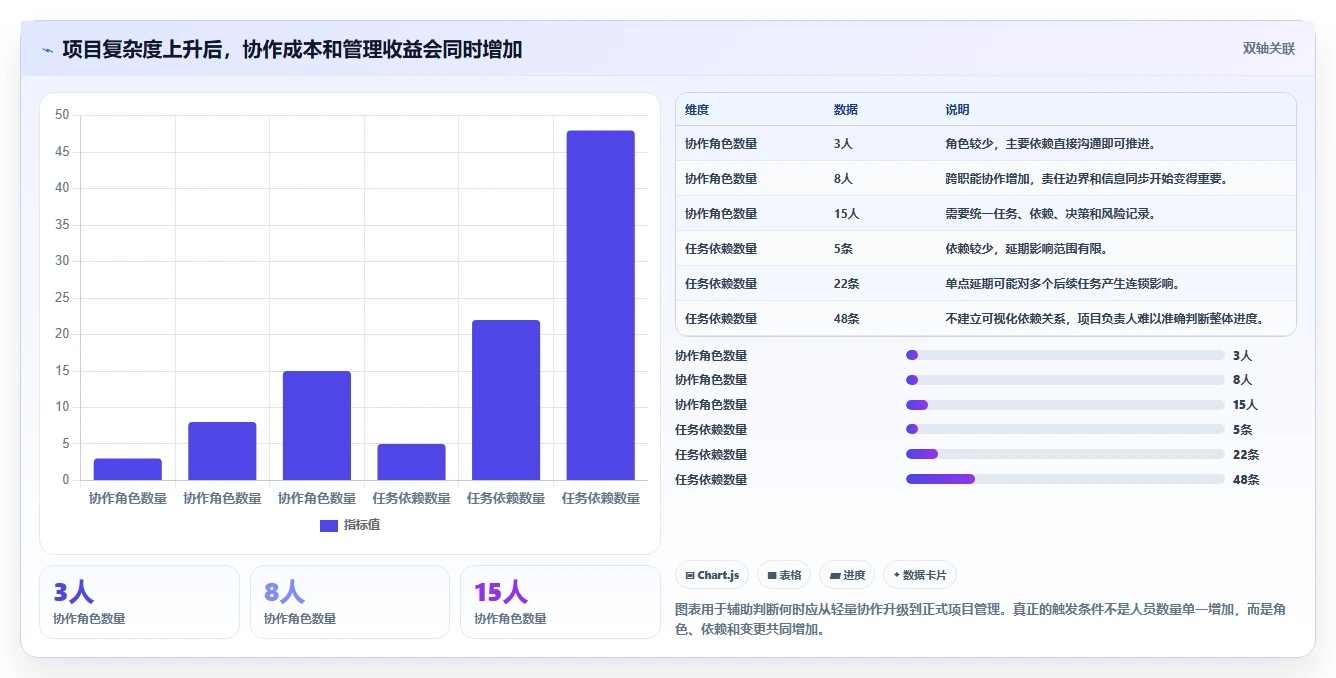Click the description starting 不建立可视化依赖关系
Screen dimensions: 1336x678
click(1108, 319)
